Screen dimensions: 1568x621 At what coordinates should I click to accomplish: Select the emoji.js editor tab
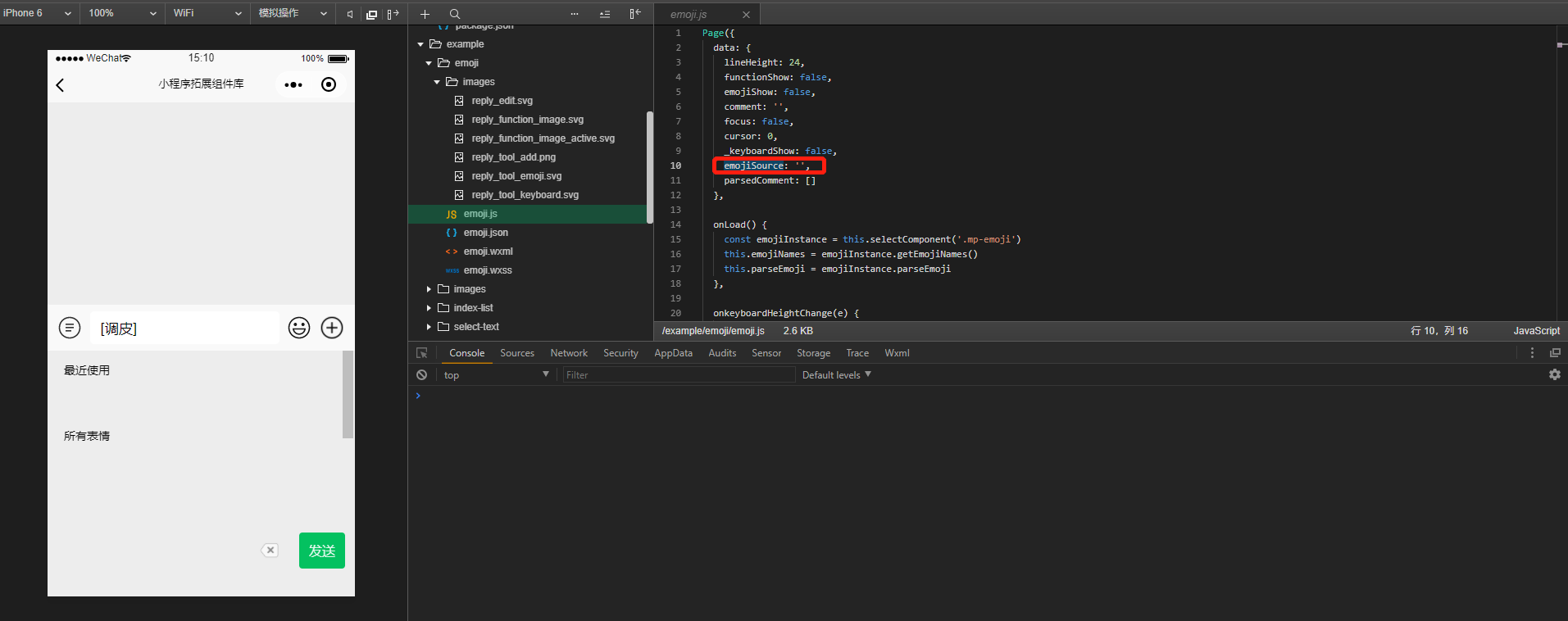689,15
